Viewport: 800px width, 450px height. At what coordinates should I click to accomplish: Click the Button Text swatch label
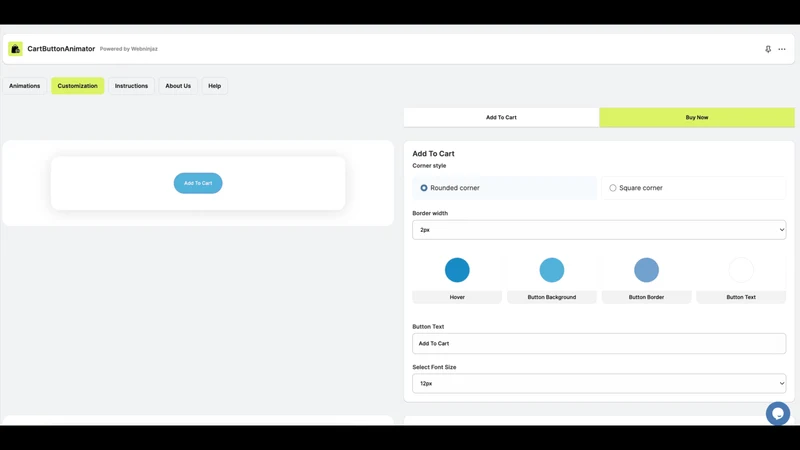741,297
